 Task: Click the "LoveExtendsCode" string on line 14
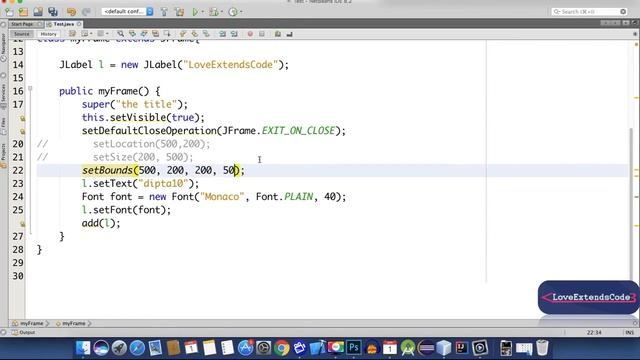(230, 64)
